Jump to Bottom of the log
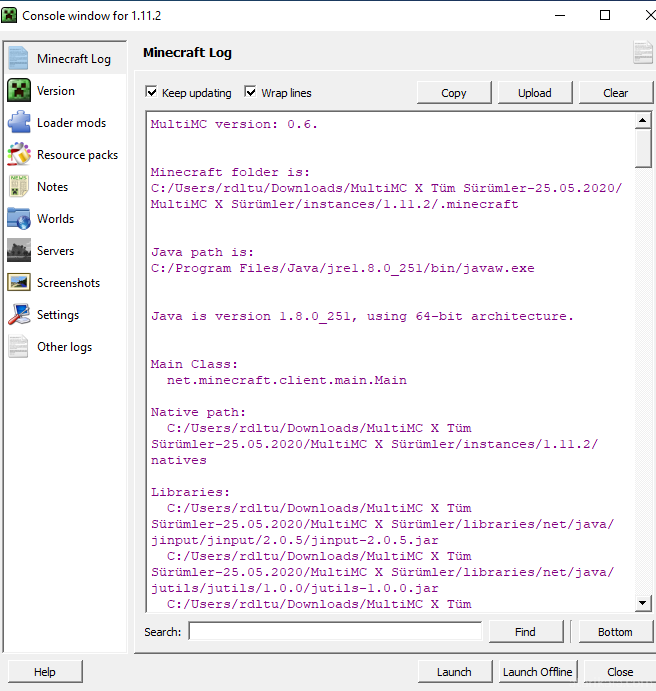Image resolution: width=656 pixels, height=691 pixels. coord(615,632)
